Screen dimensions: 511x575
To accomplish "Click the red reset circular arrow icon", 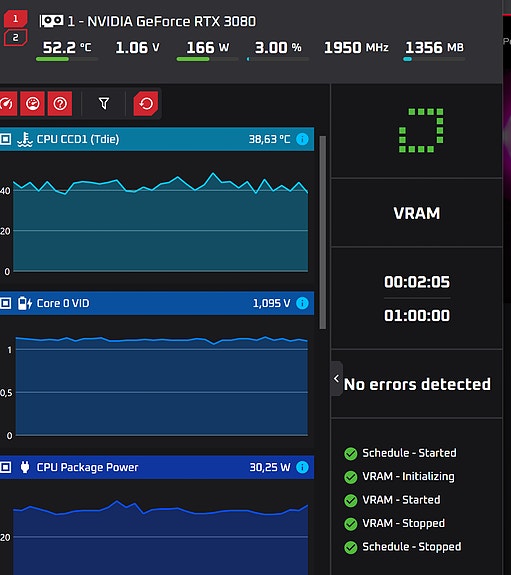I will pyautogui.click(x=146, y=104).
